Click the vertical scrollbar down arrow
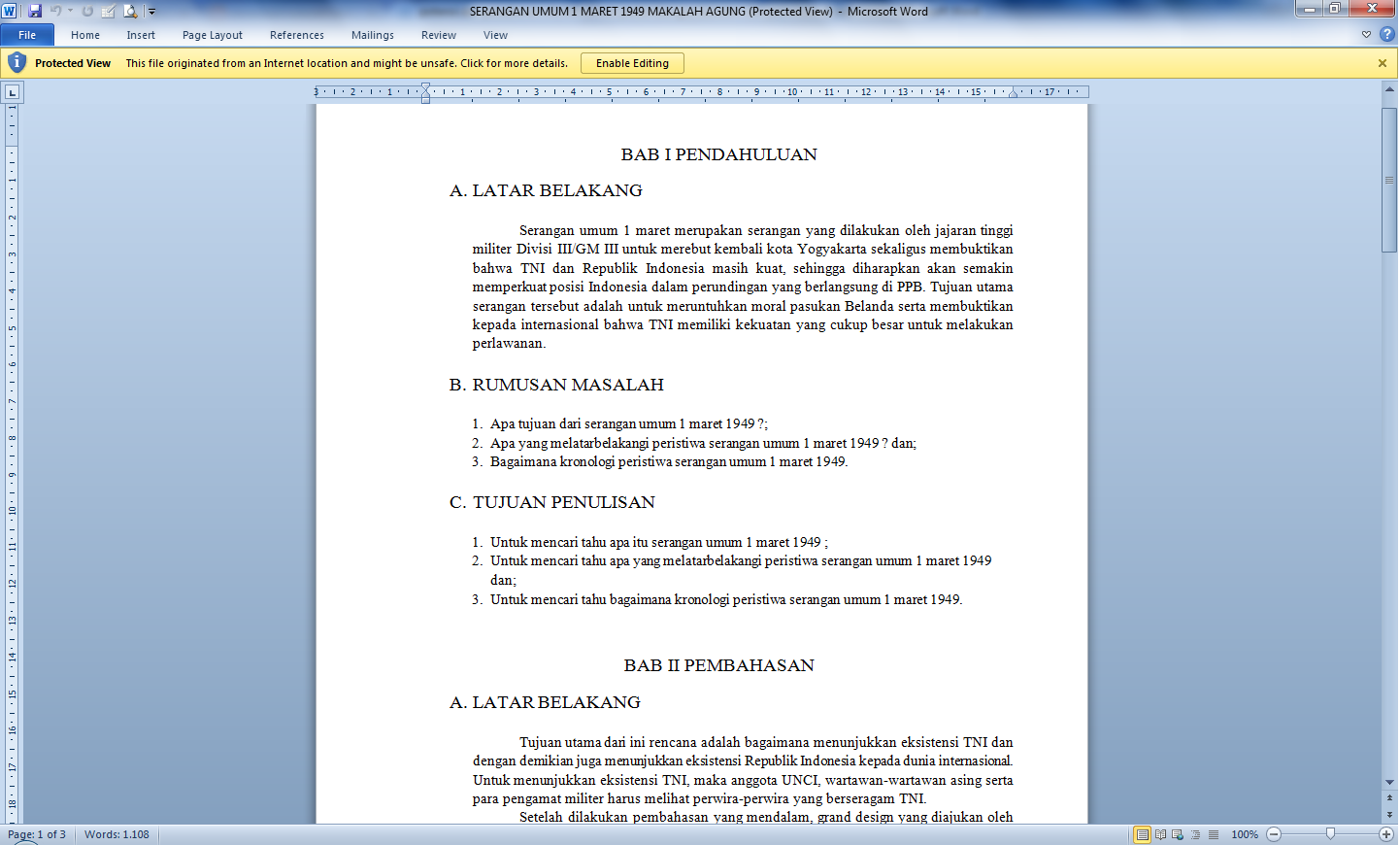The height and width of the screenshot is (845, 1400). point(1389,783)
